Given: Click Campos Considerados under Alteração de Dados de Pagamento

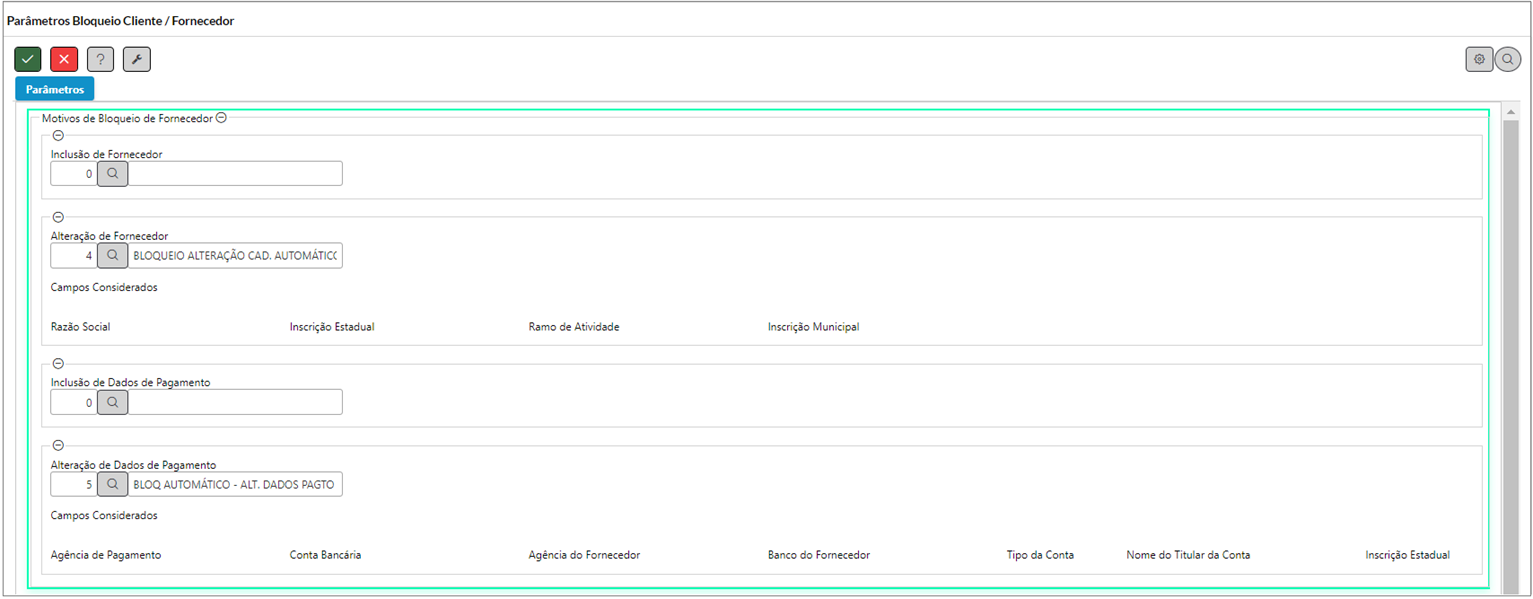Looking at the screenshot, I should (x=104, y=516).
